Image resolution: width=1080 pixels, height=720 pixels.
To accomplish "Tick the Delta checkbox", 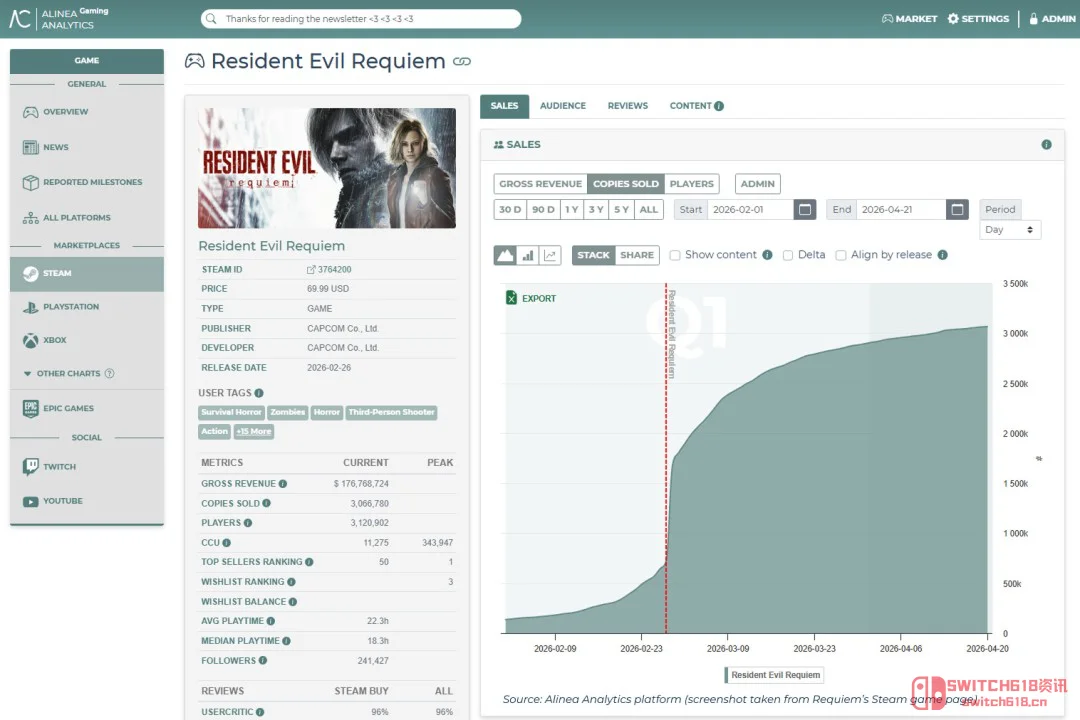I will click(788, 255).
